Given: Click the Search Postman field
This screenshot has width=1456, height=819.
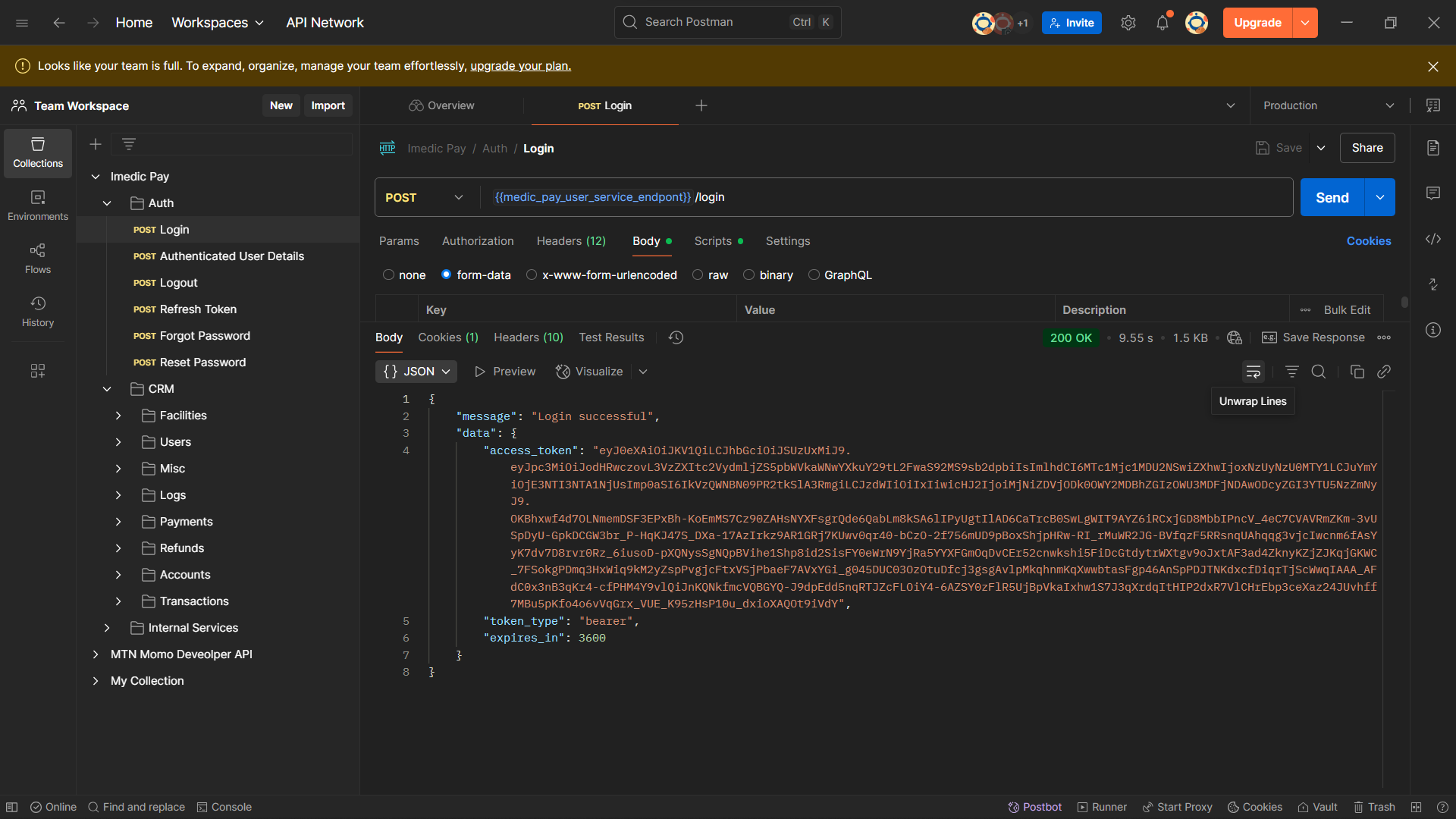Looking at the screenshot, I should 728,23.
